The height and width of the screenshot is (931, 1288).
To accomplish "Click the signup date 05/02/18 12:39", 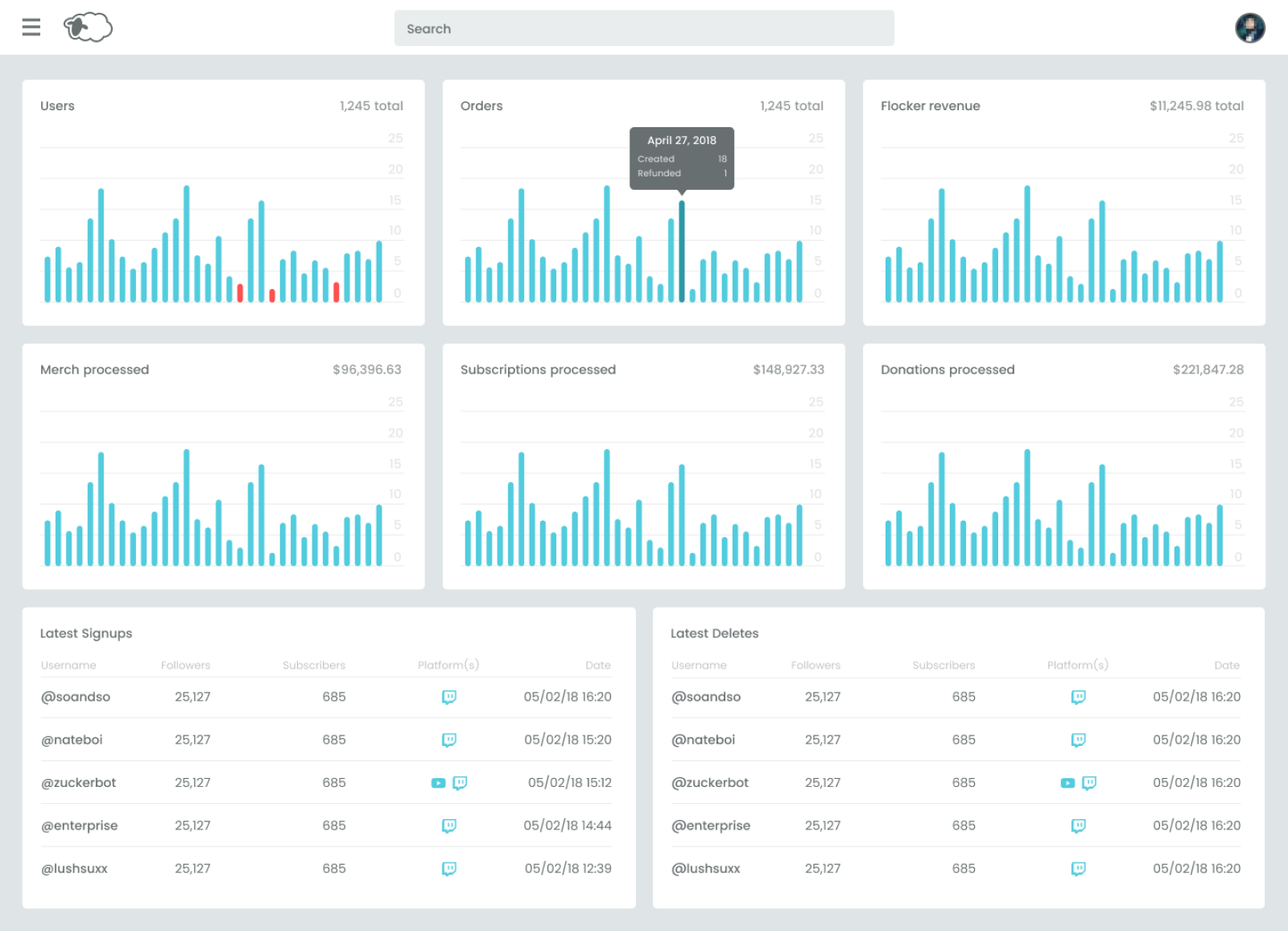I will pyautogui.click(x=568, y=868).
